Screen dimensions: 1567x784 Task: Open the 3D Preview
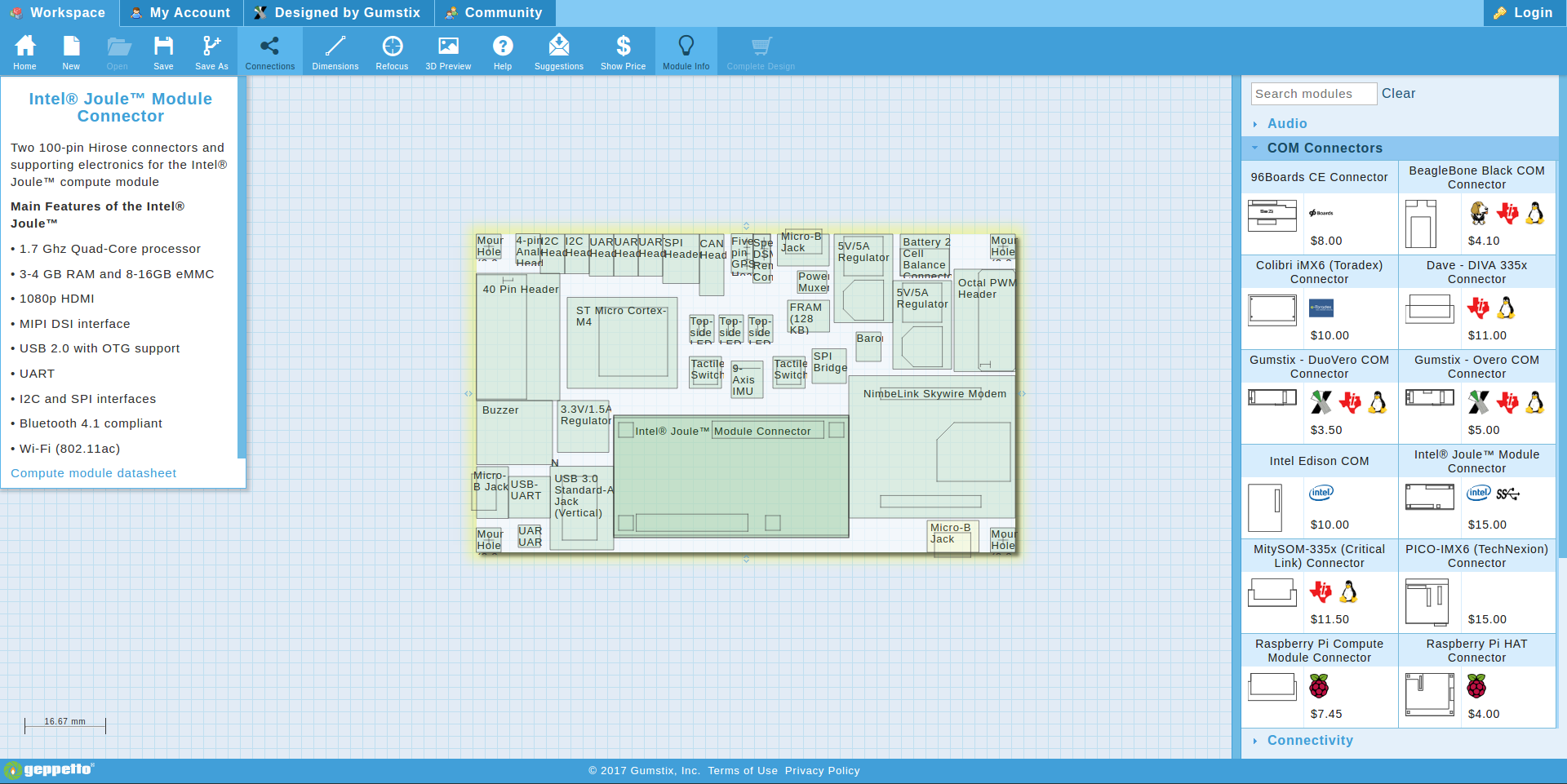pyautogui.click(x=448, y=52)
